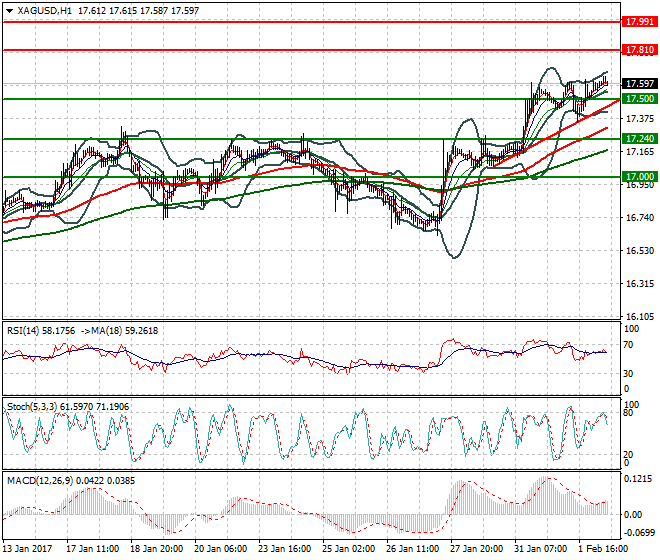Click the current price label 17.597
Image resolution: width=660 pixels, height=560 pixels.
(639, 84)
